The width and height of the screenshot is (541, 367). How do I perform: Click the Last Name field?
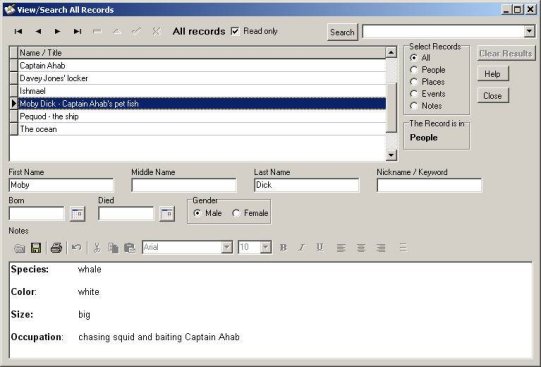pos(306,185)
